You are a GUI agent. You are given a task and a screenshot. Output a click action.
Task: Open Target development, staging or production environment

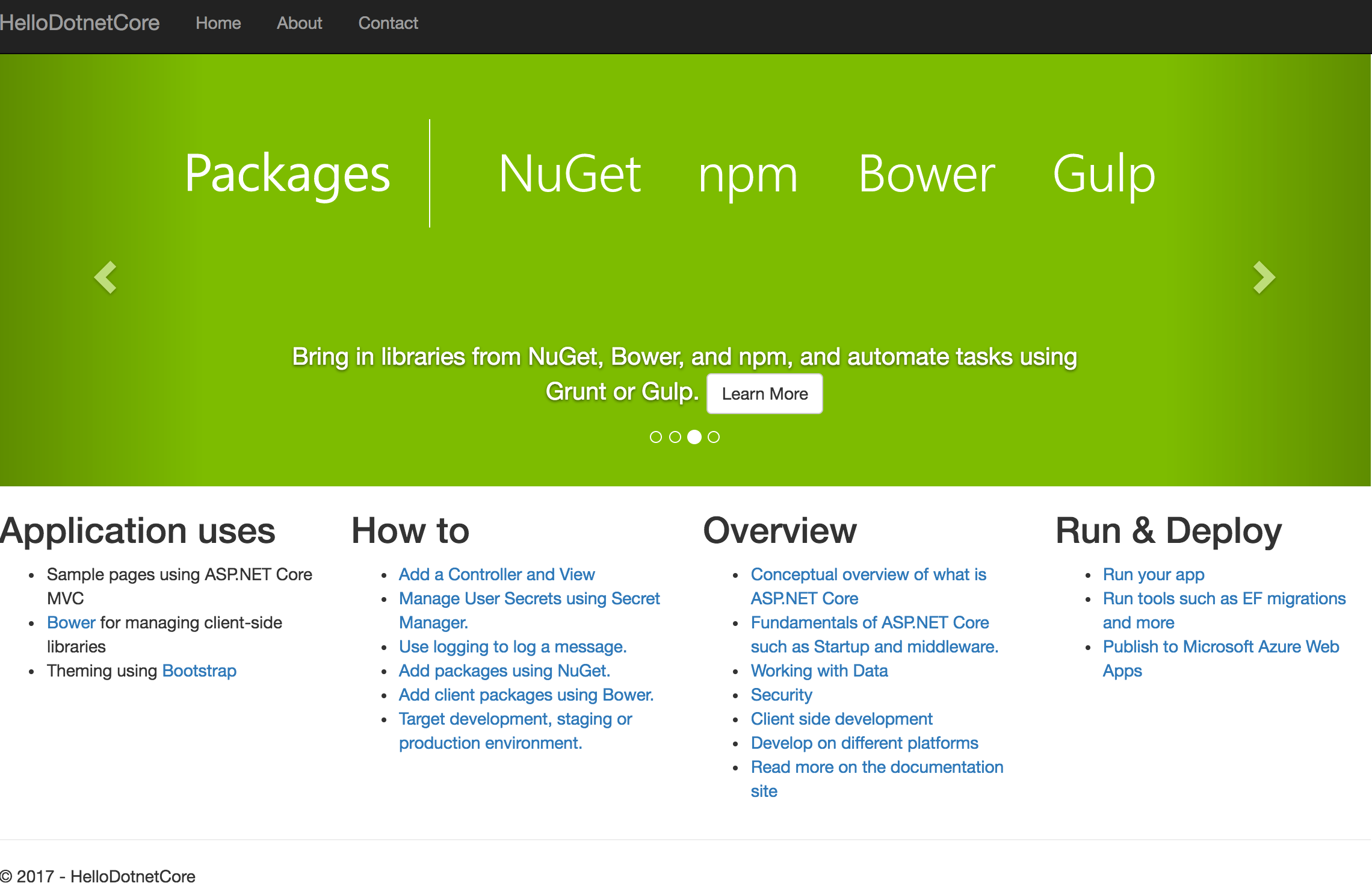click(x=516, y=731)
